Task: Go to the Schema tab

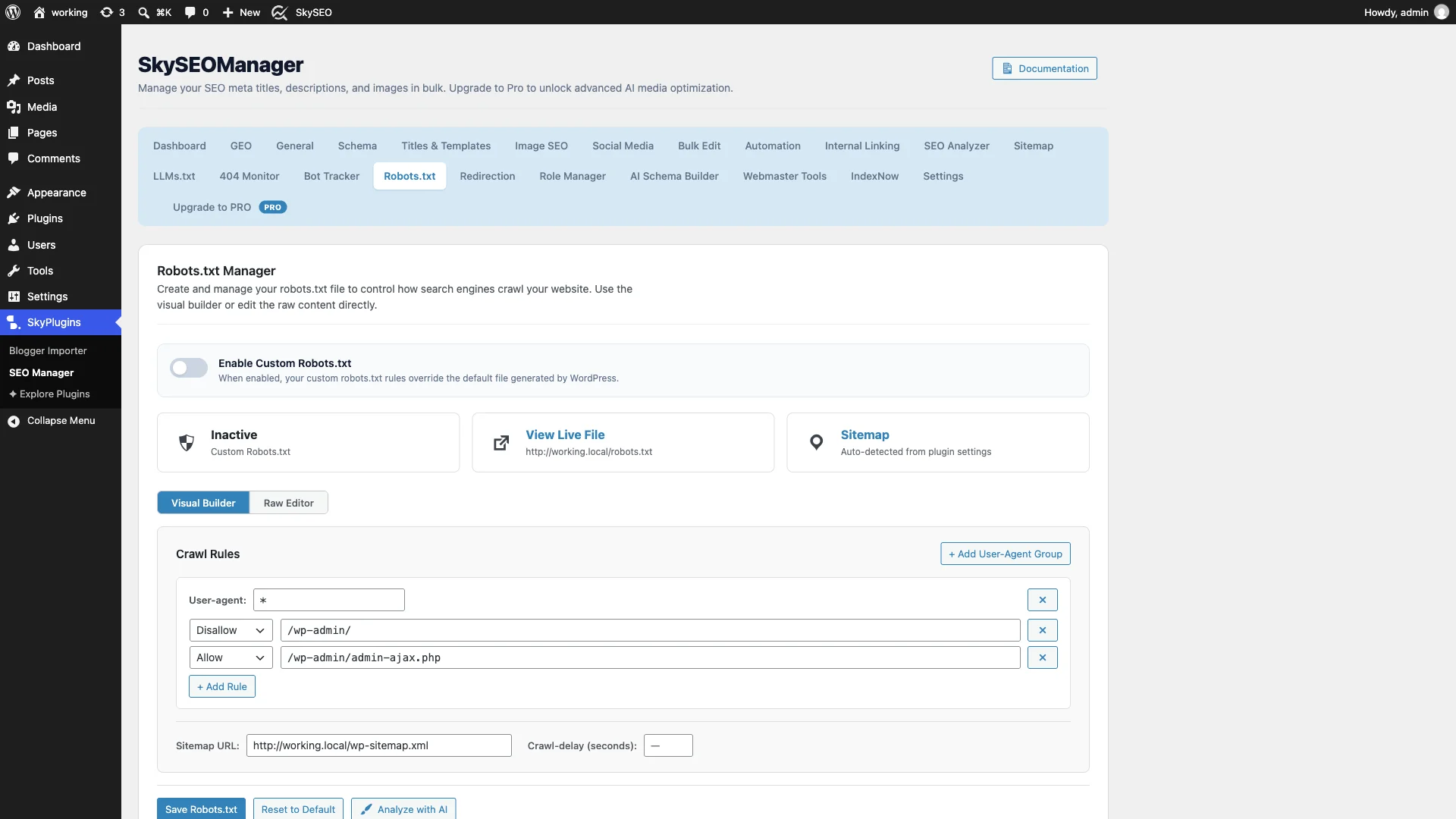Action: [x=357, y=146]
